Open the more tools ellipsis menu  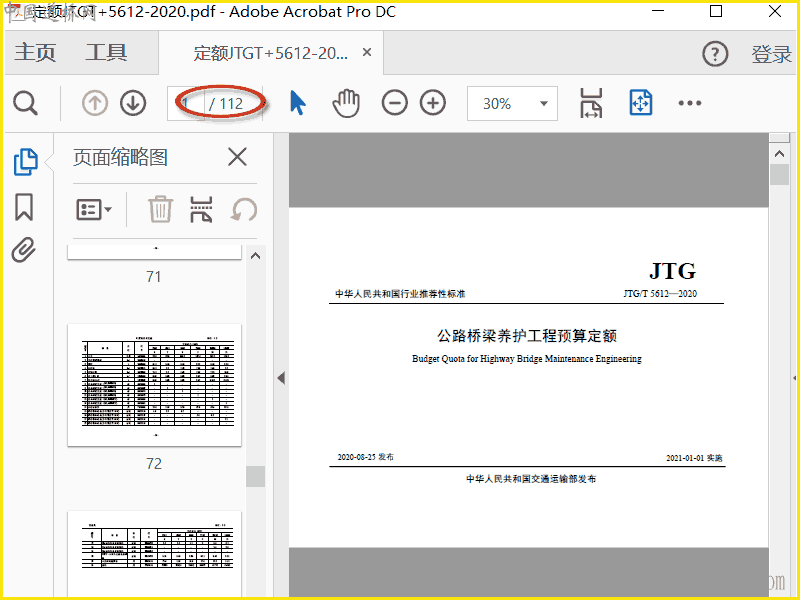point(690,103)
